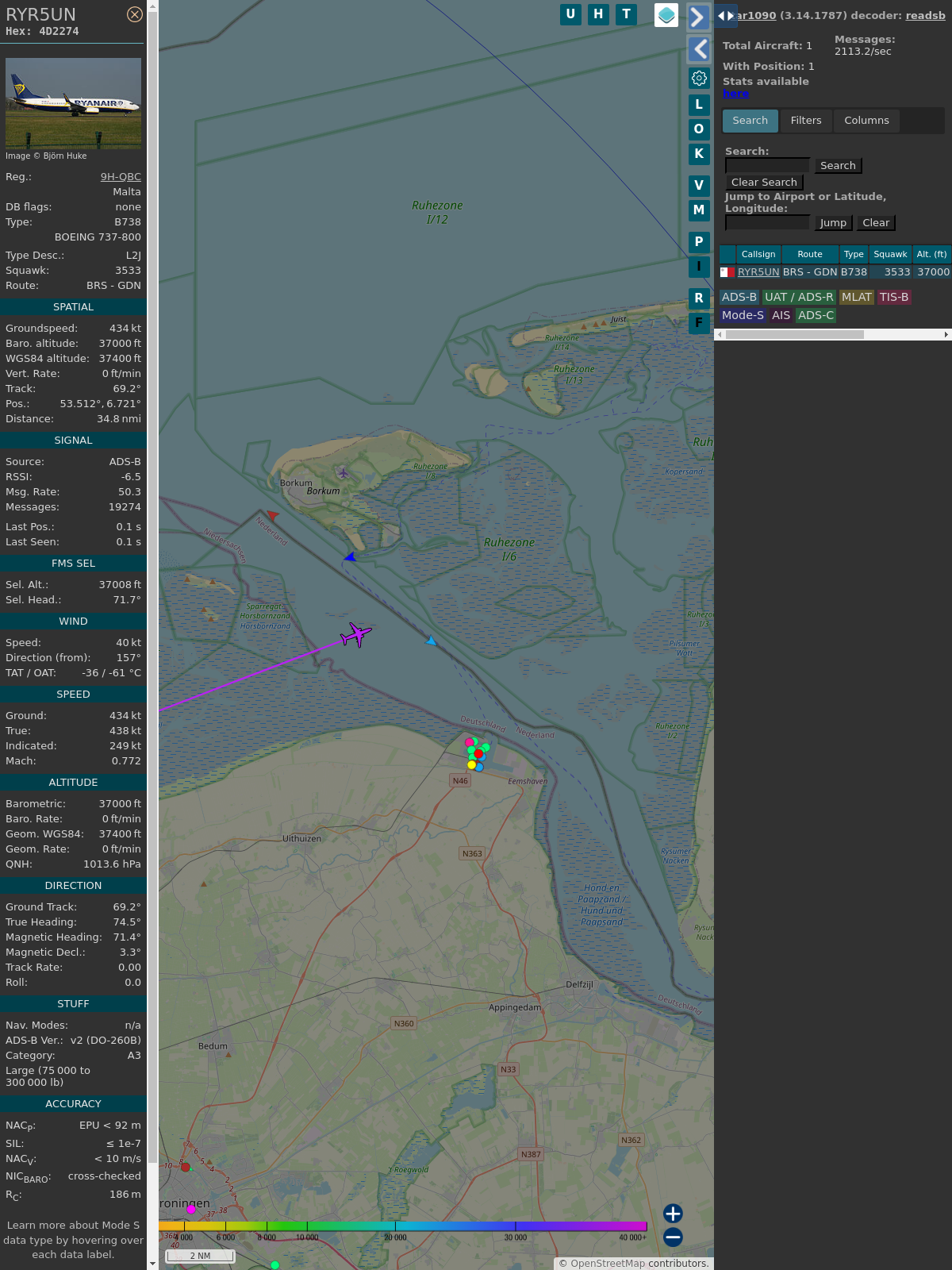Click the R map button
Image resolution: width=952 pixels, height=1270 pixels.
tap(699, 298)
